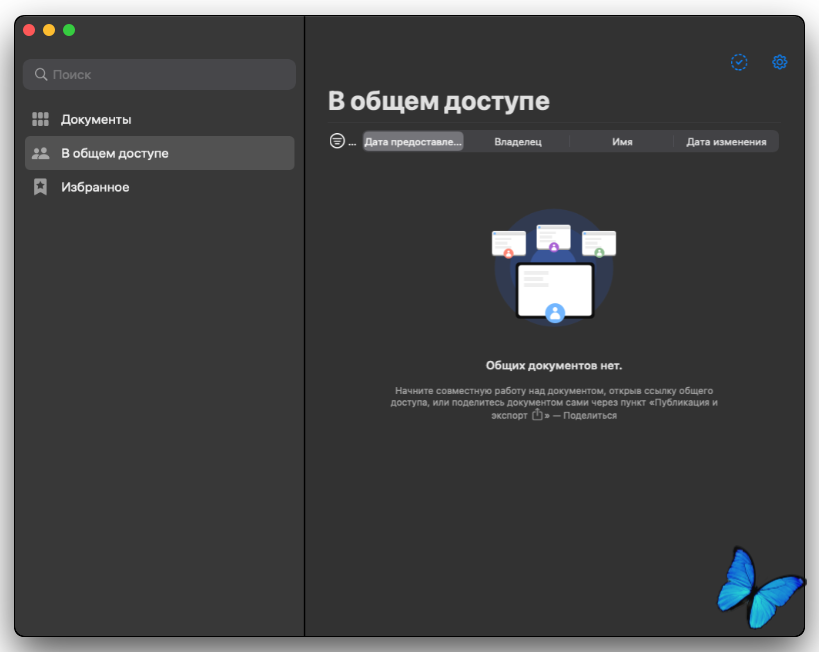
Task: Switch sorting to Имя
Action: [622, 142]
